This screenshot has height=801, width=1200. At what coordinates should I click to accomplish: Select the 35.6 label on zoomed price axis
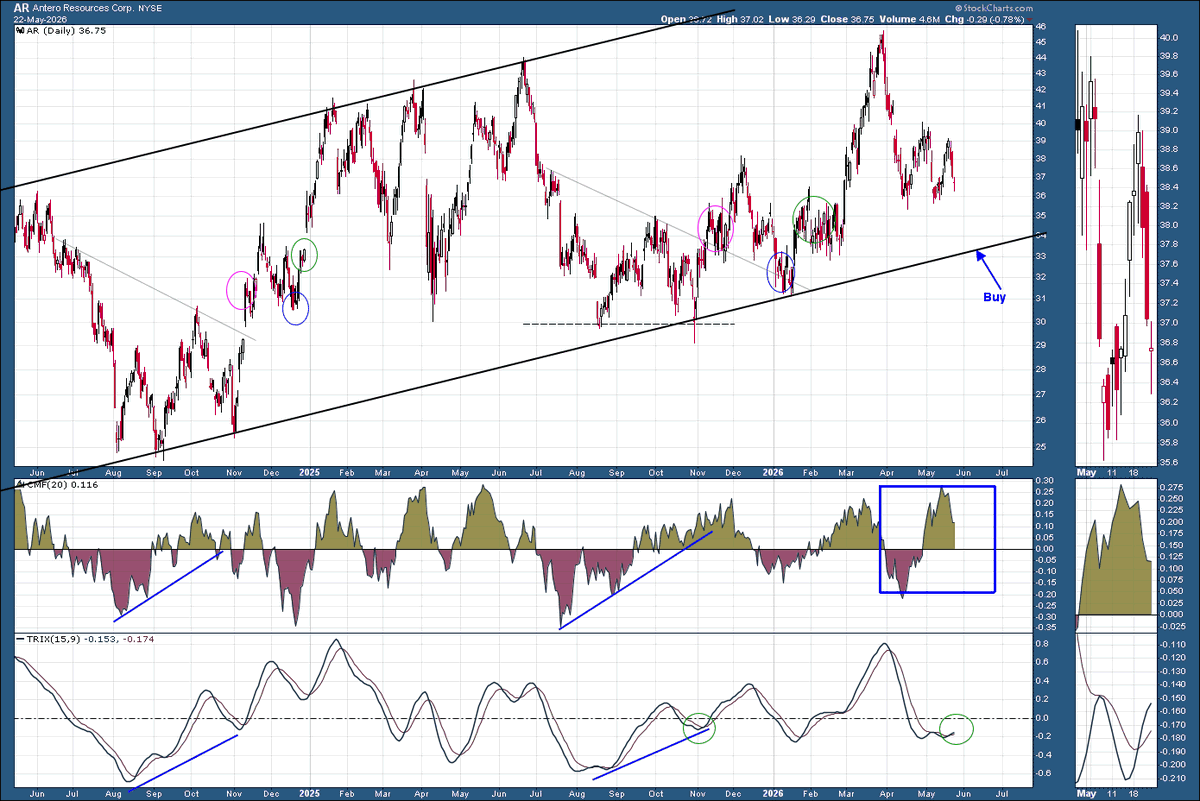pos(1168,460)
